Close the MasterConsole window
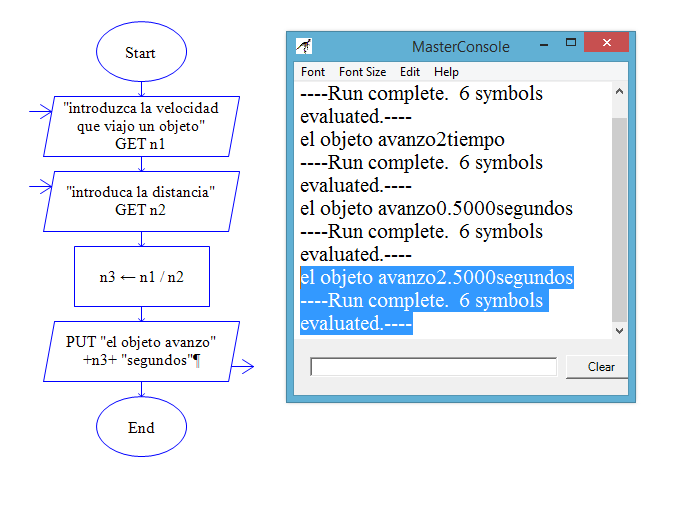Image resolution: width=688 pixels, height=505 pixels. click(606, 43)
